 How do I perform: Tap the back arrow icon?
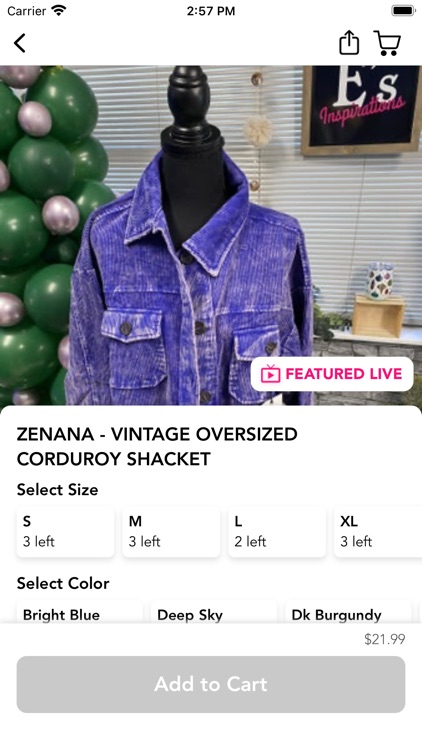click(x=20, y=43)
